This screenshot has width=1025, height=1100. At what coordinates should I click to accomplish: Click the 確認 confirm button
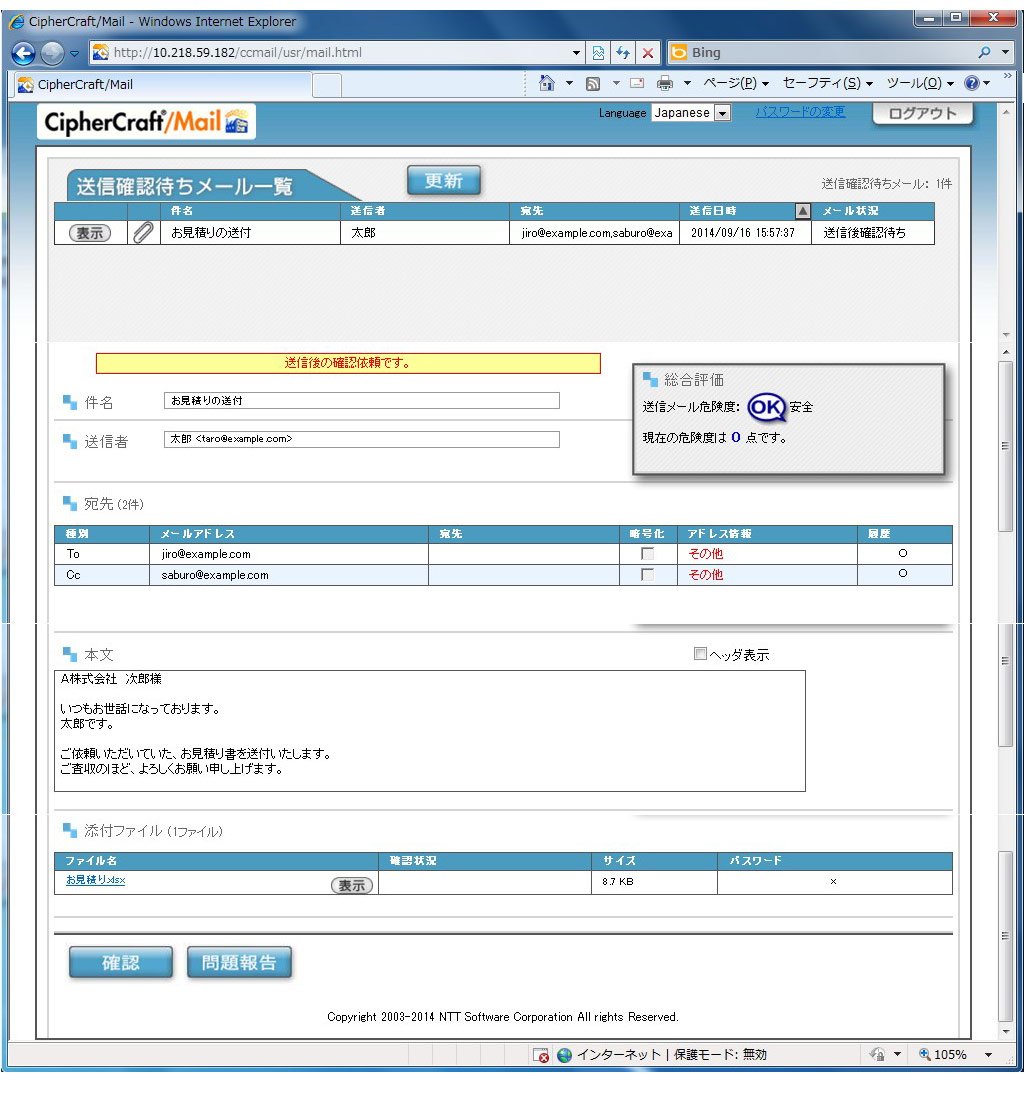121,962
